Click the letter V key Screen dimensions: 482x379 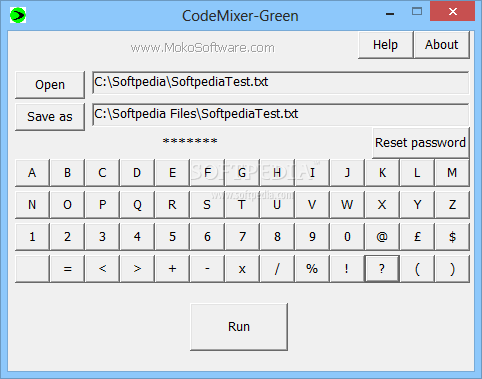tap(312, 205)
